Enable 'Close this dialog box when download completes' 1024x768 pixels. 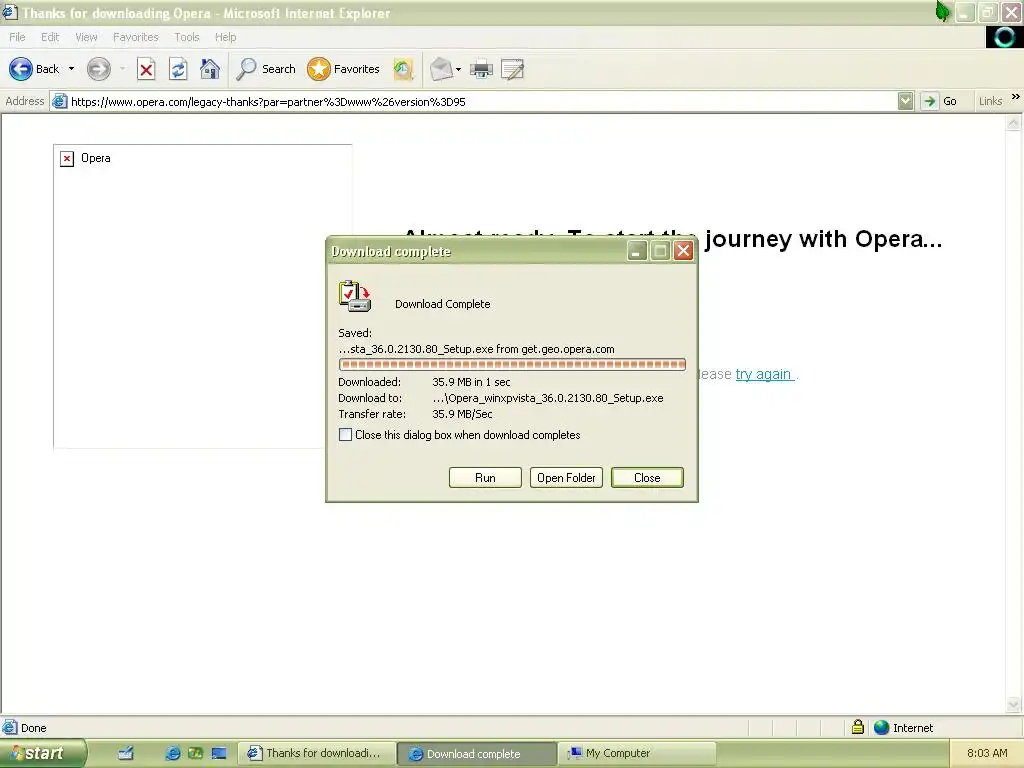[x=345, y=435]
